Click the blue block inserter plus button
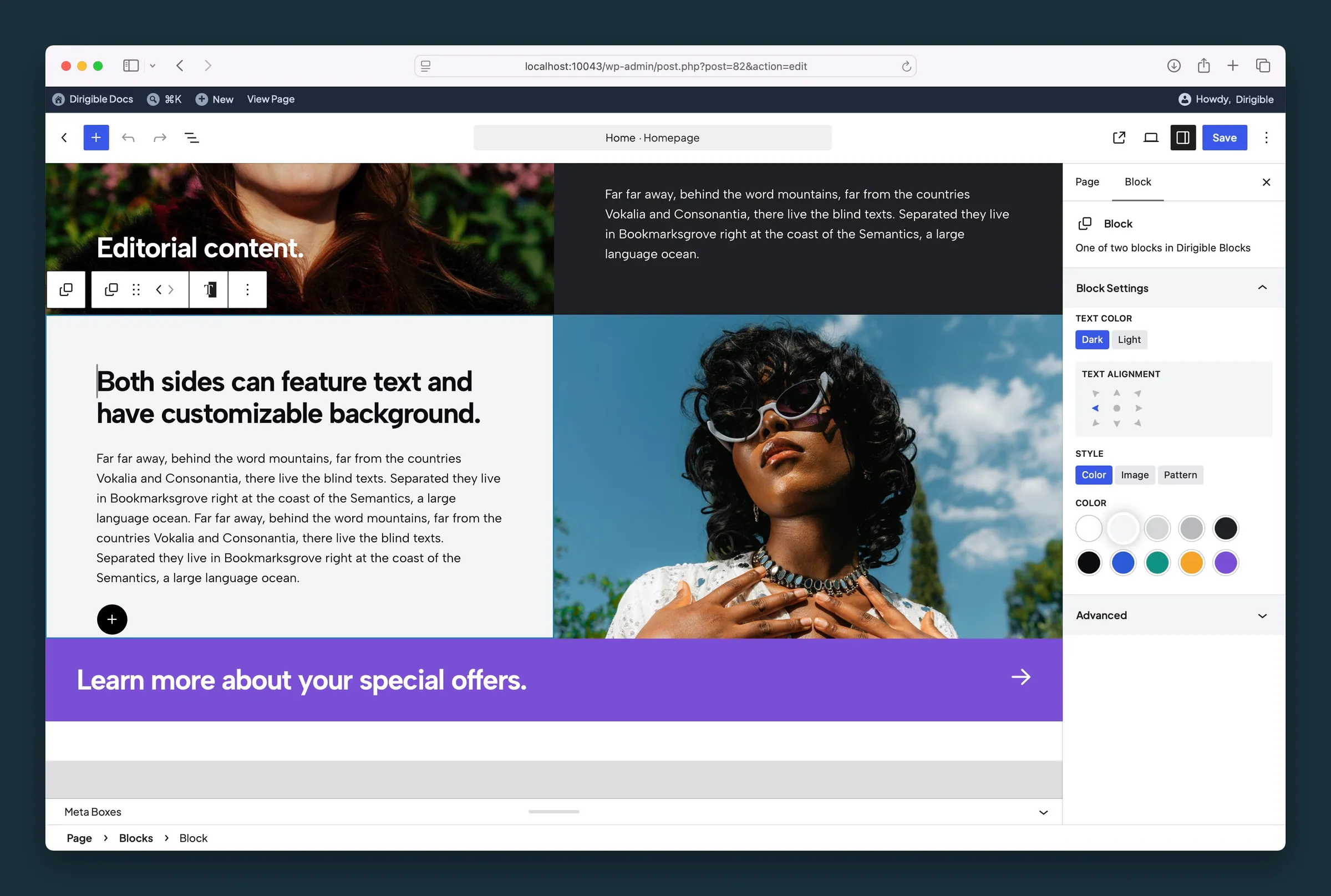This screenshot has width=1331, height=896. (96, 138)
